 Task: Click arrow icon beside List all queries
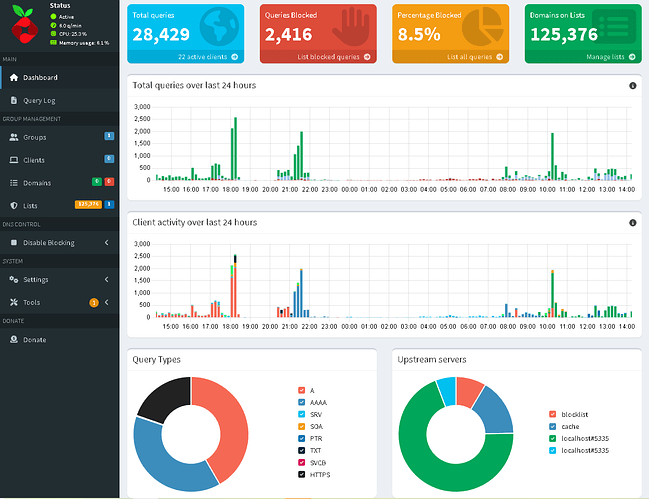500,57
